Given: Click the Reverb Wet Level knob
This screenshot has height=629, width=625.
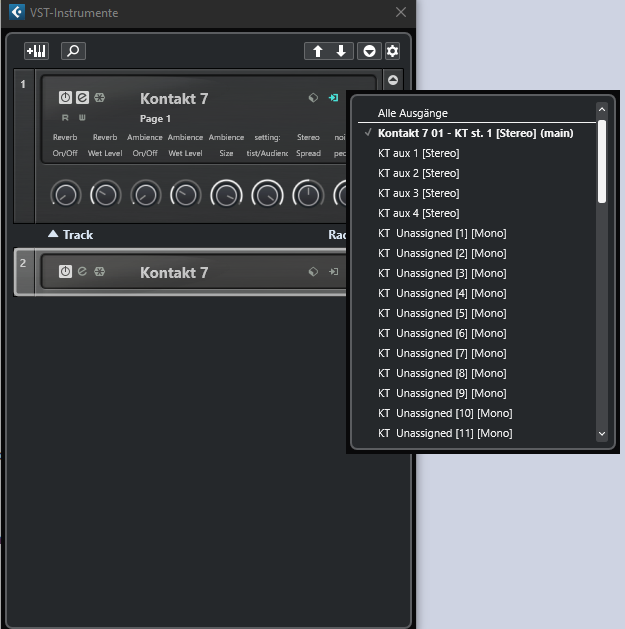Looking at the screenshot, I should click(105, 194).
